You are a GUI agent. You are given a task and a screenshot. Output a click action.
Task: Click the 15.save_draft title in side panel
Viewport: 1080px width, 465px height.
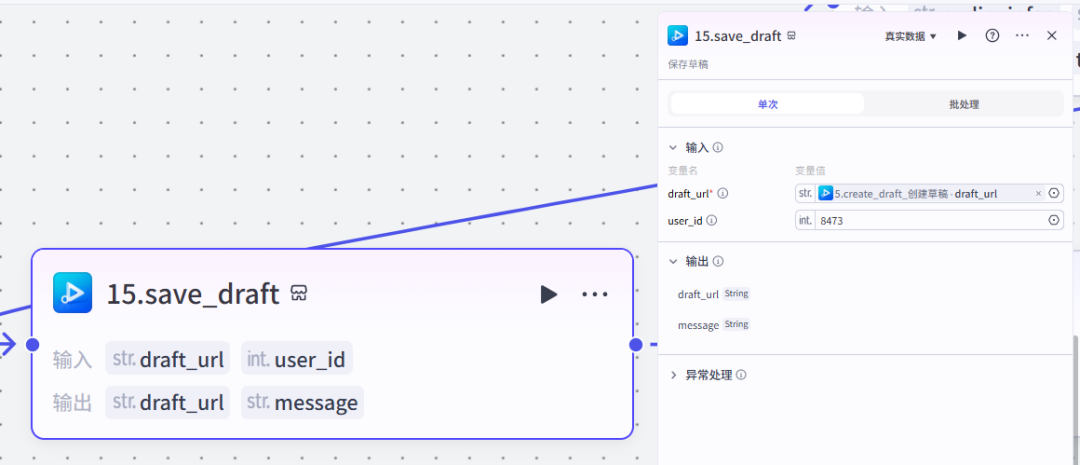pyautogui.click(x=738, y=36)
